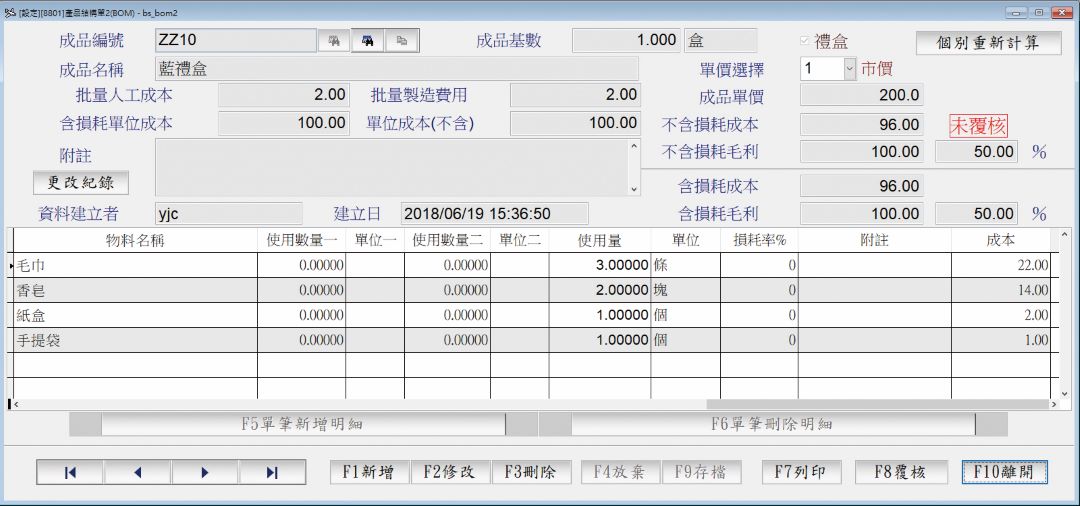Click the 使用數量一 column header
This screenshot has width=1080, height=506.
[x=301, y=240]
